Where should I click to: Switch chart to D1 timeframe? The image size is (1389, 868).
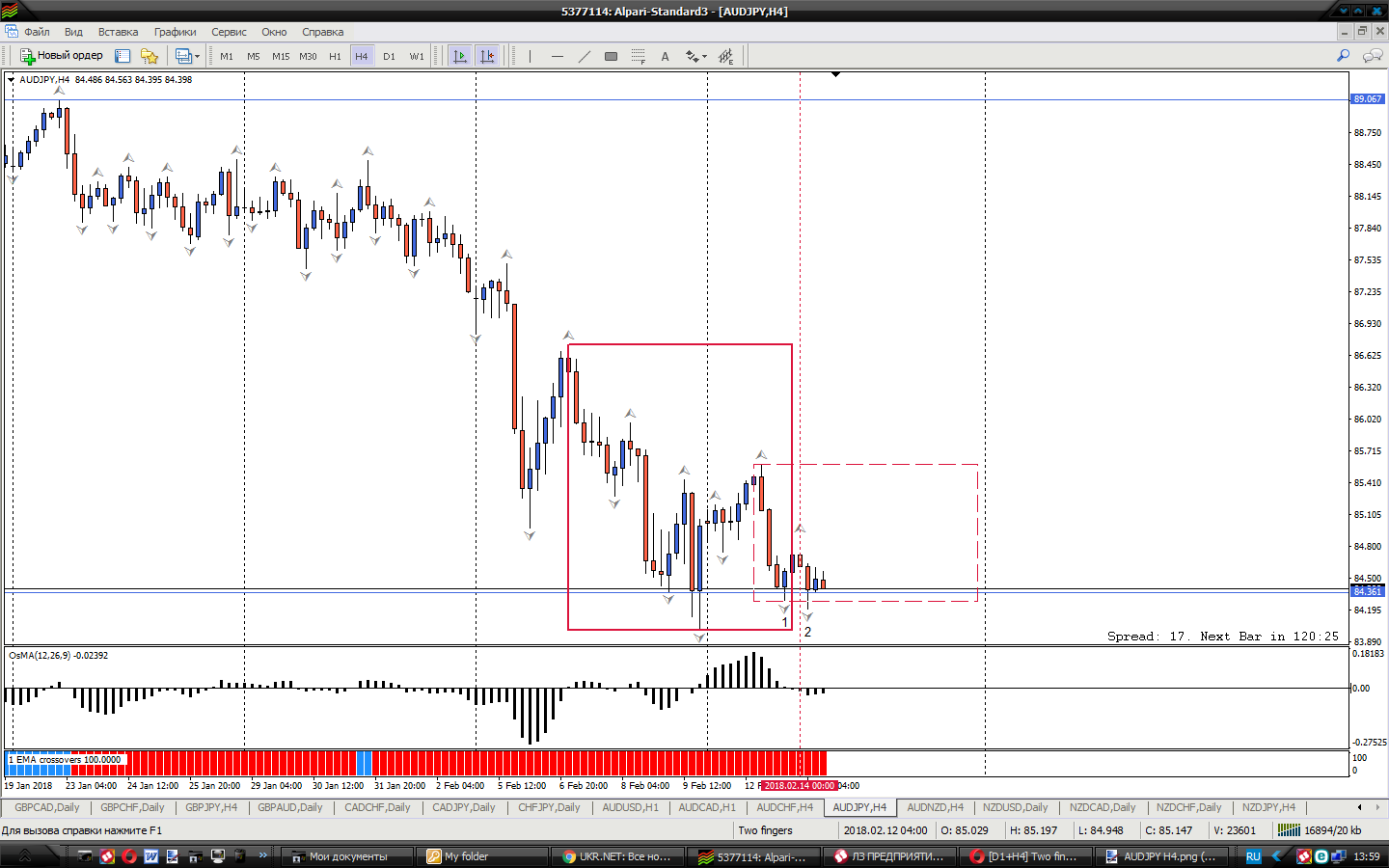(x=389, y=56)
